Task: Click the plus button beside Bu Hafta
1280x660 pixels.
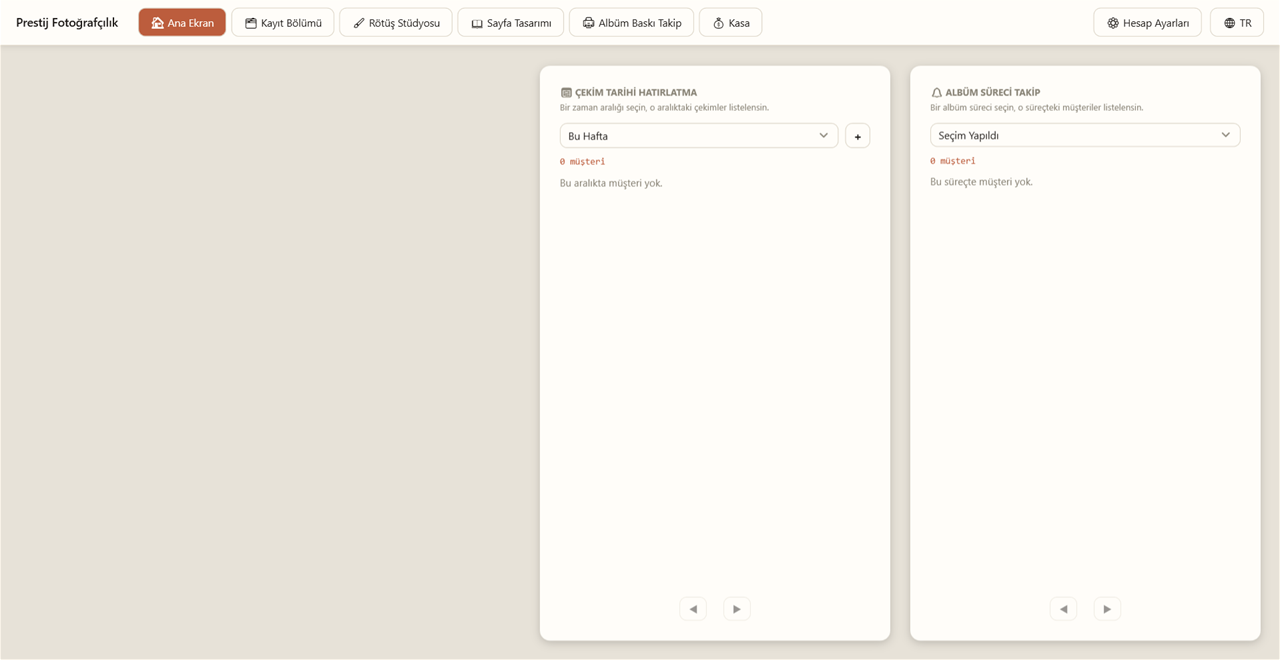Action: click(x=857, y=136)
